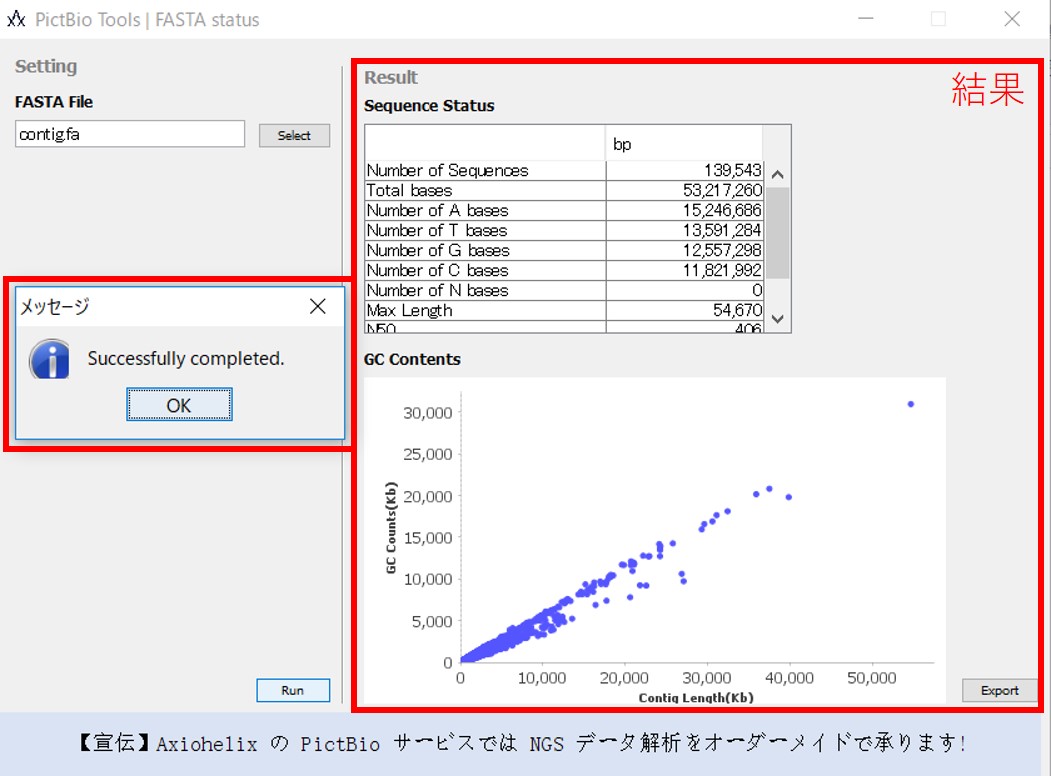Image resolution: width=1051 pixels, height=776 pixels.
Task: Click the bp column header
Action: click(x=684, y=145)
